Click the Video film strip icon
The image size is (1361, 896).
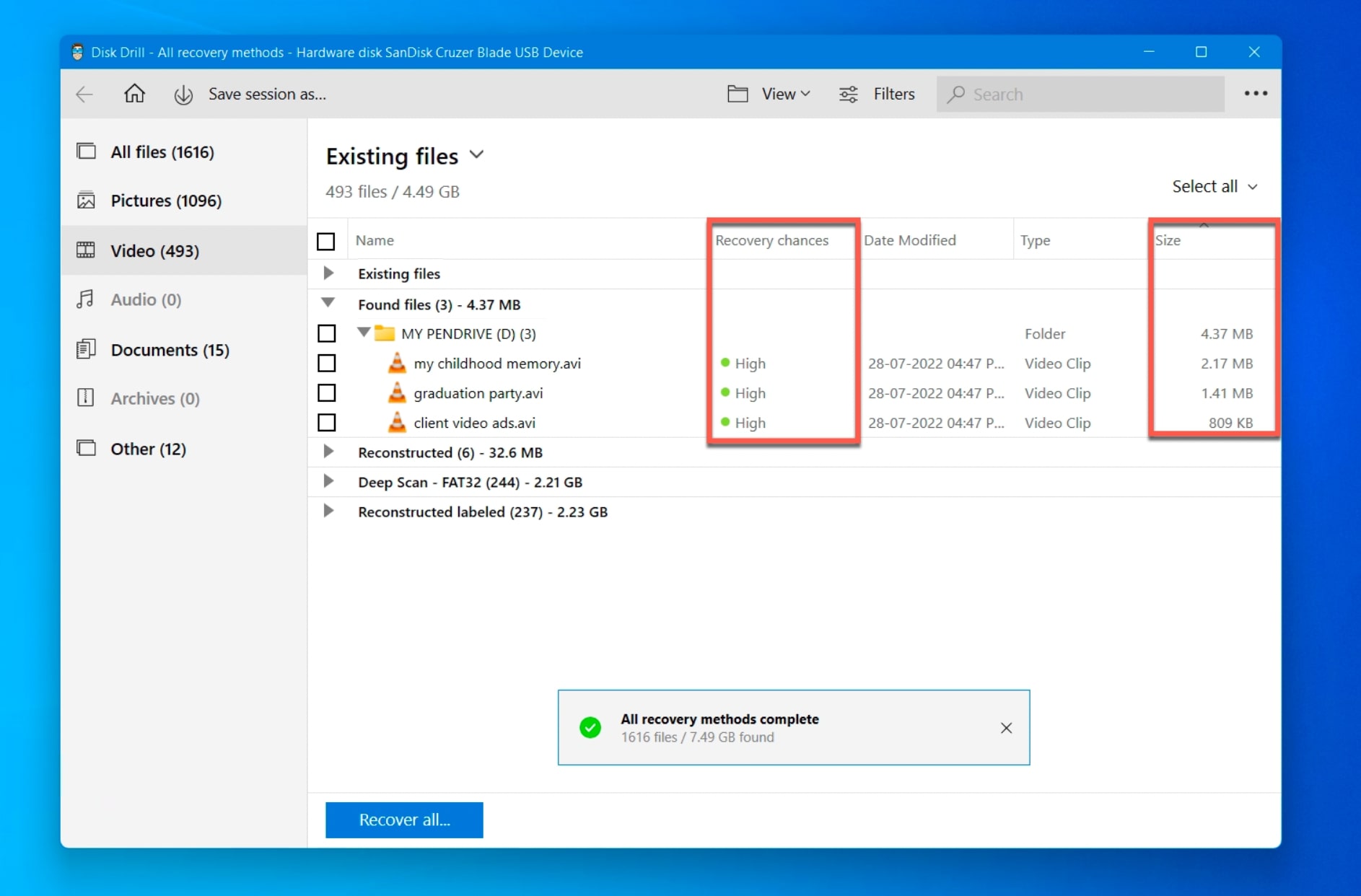pyautogui.click(x=86, y=250)
